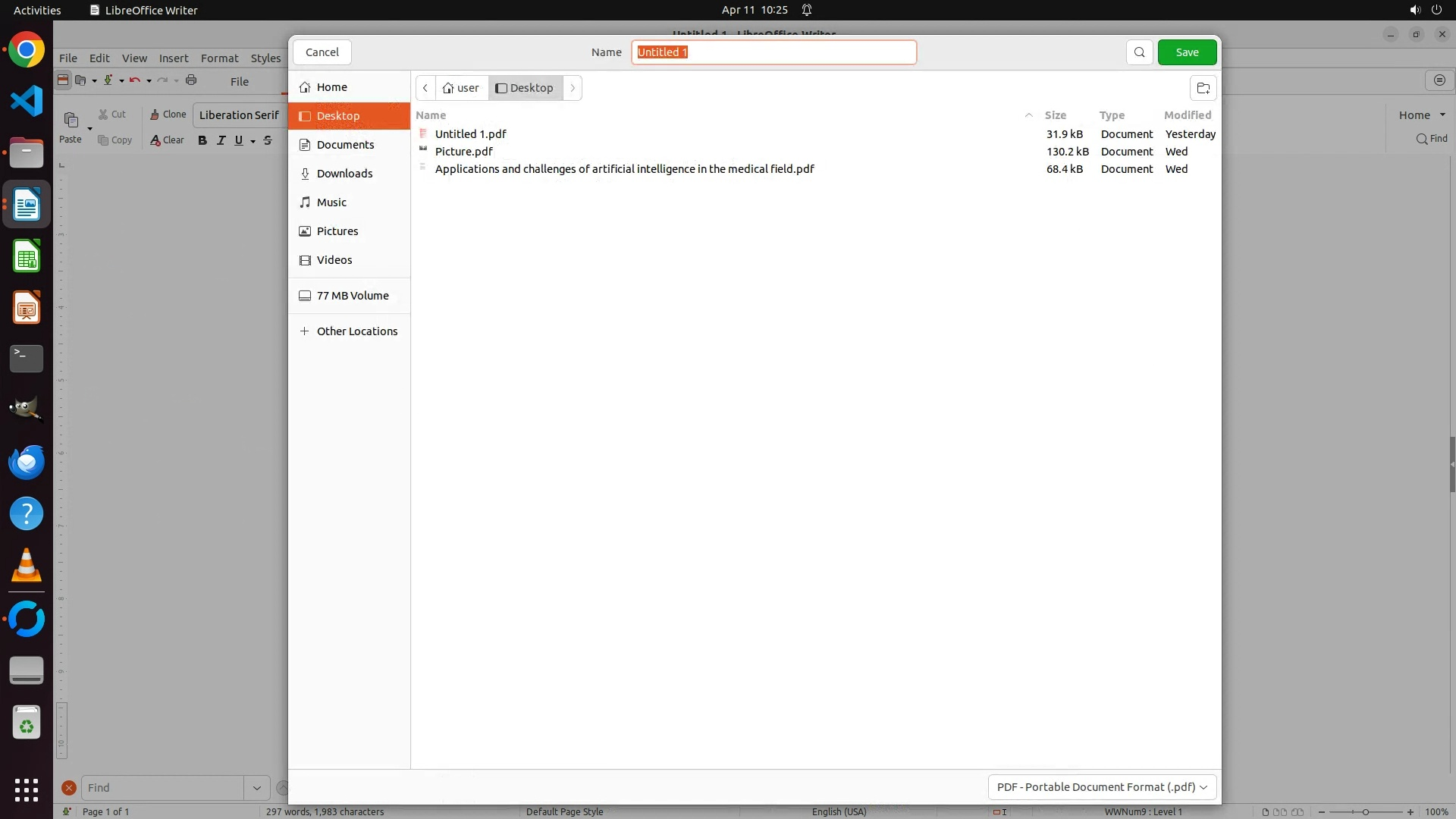The width and height of the screenshot is (1456, 819).
Task: Cancel the save dialog
Action: pos(322,52)
